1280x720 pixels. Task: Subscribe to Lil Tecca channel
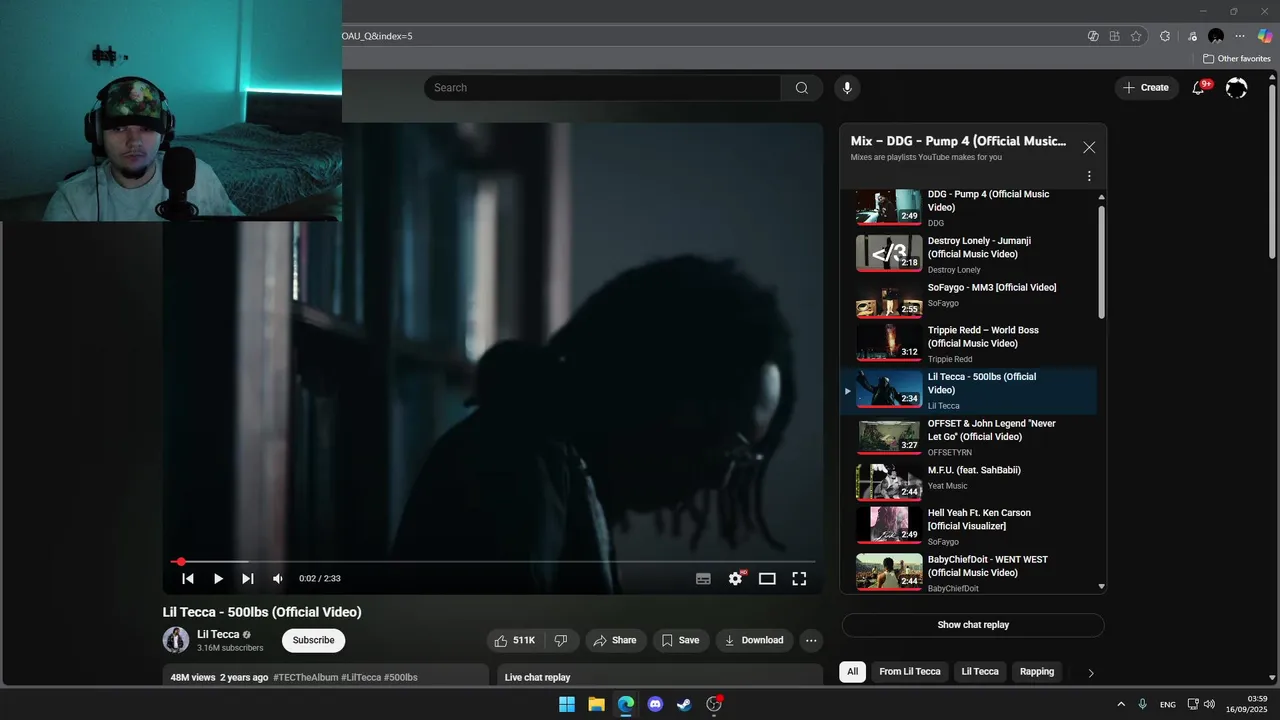[x=313, y=640]
